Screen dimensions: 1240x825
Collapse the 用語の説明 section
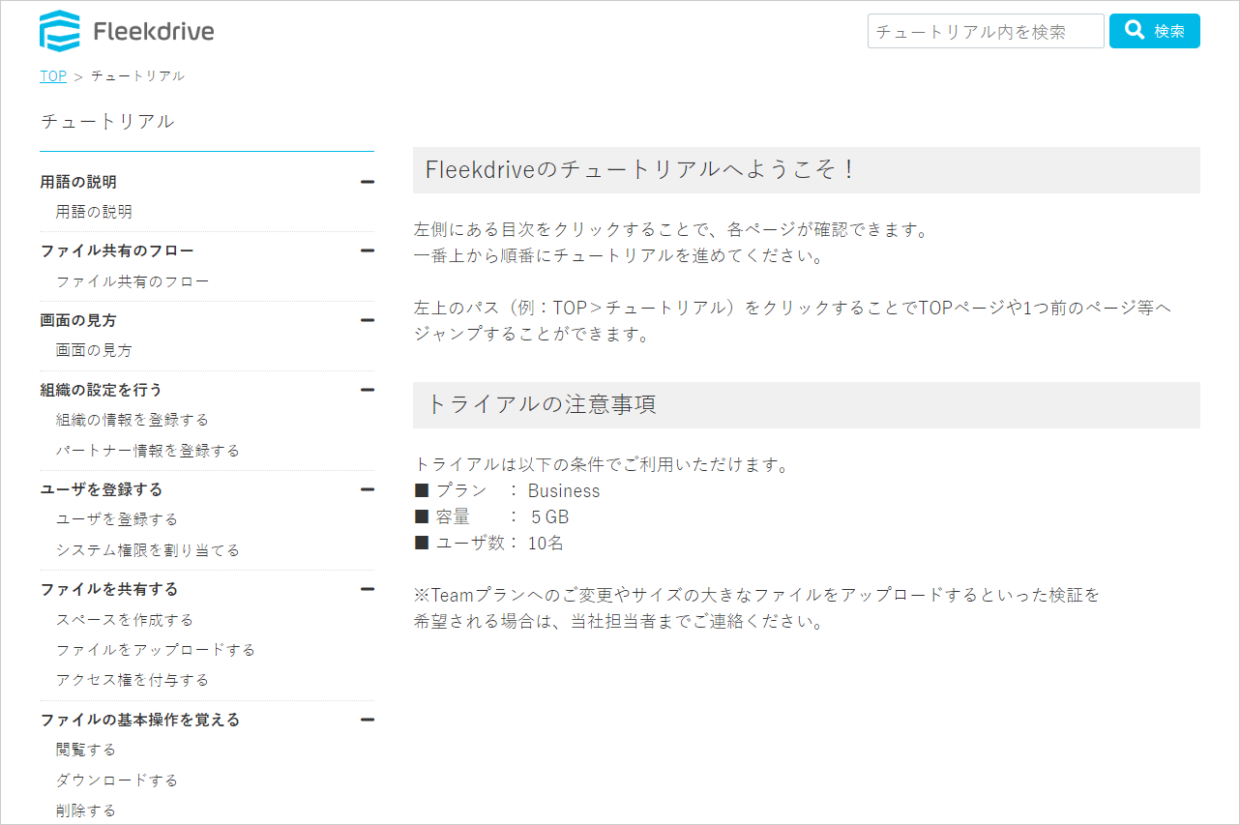[x=367, y=181]
